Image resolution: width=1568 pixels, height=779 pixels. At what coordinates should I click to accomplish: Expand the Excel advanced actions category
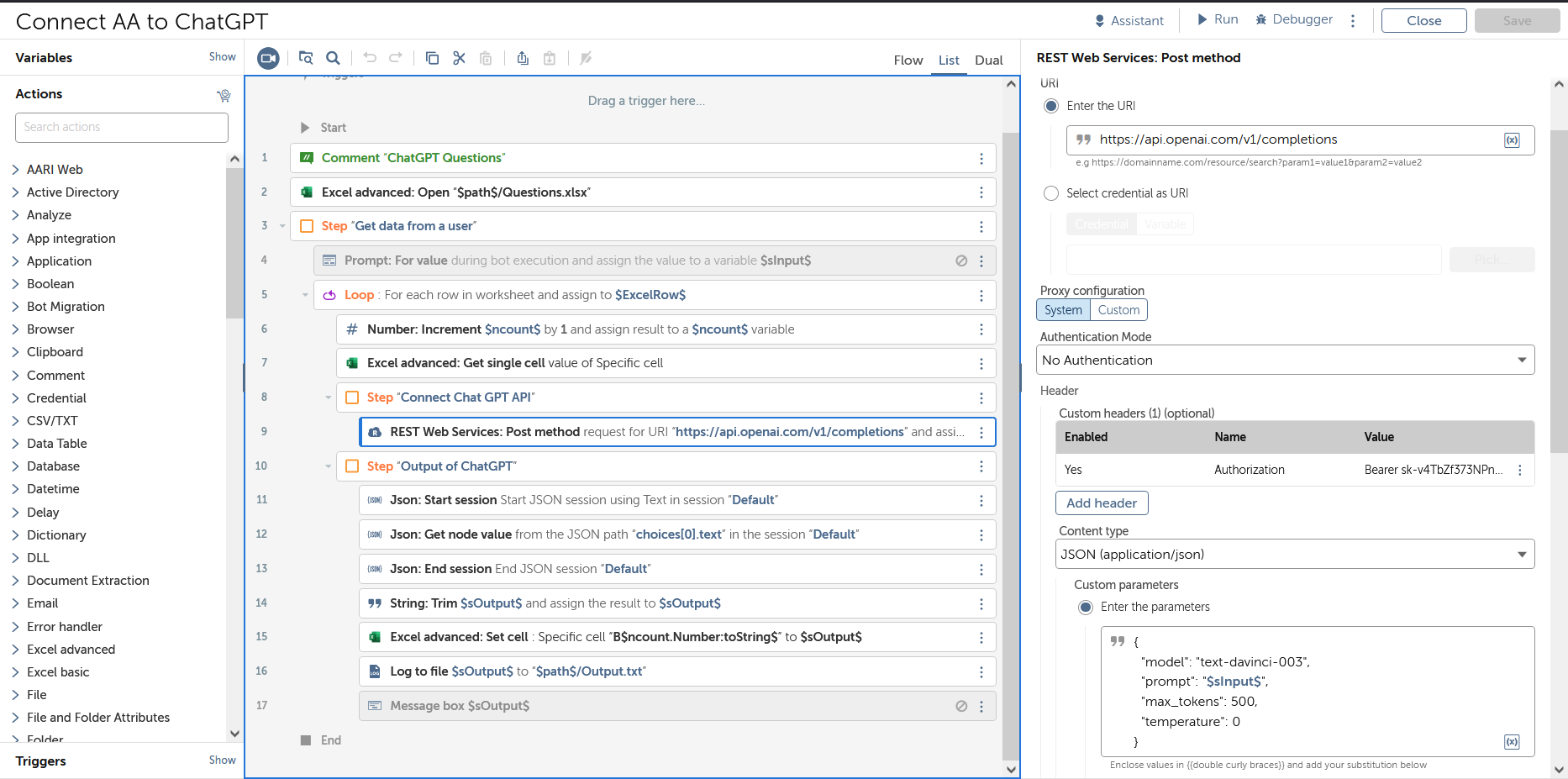pos(71,650)
